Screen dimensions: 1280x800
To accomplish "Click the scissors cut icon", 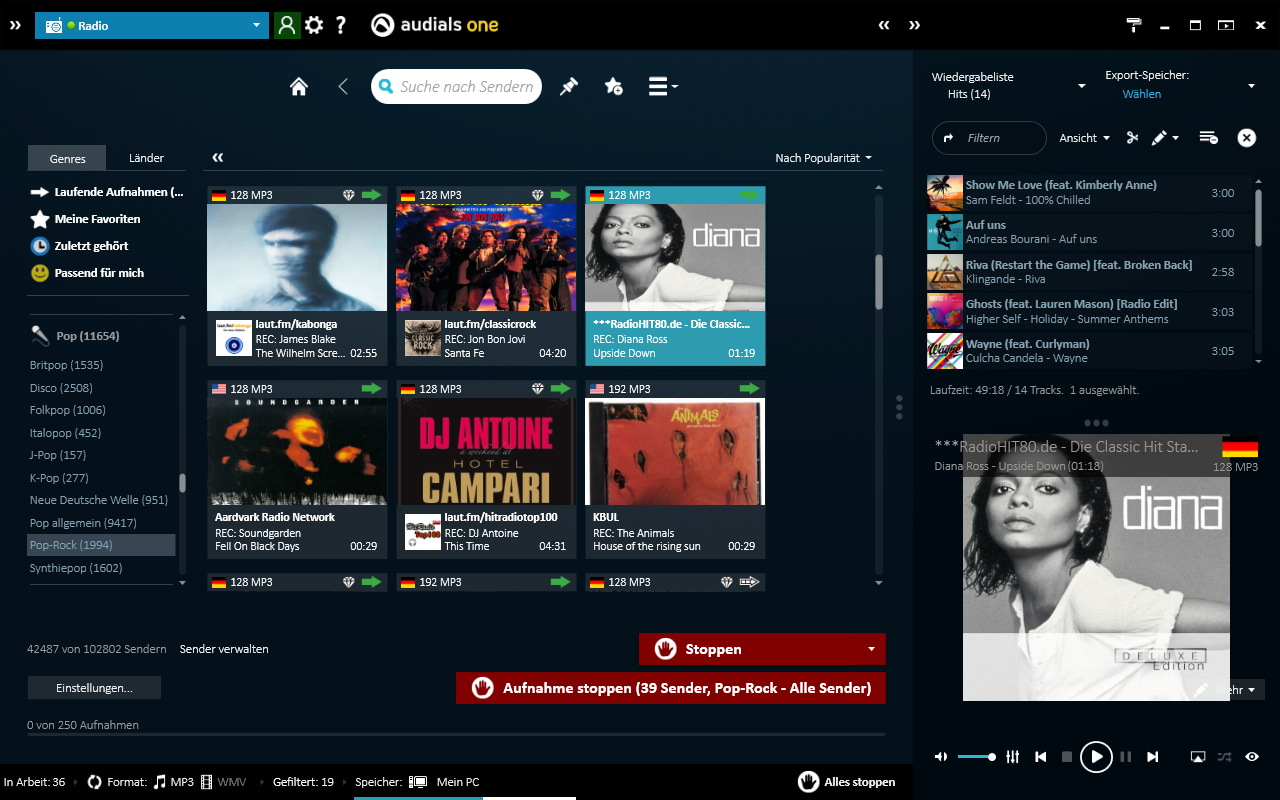I will pos(1132,138).
